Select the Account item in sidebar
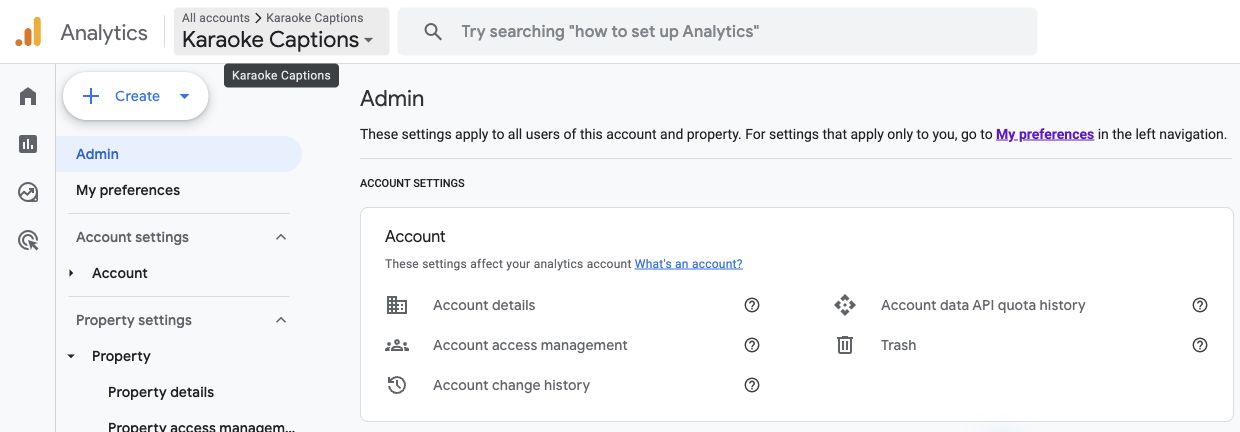Screen dimensions: 1240x432 (120, 273)
